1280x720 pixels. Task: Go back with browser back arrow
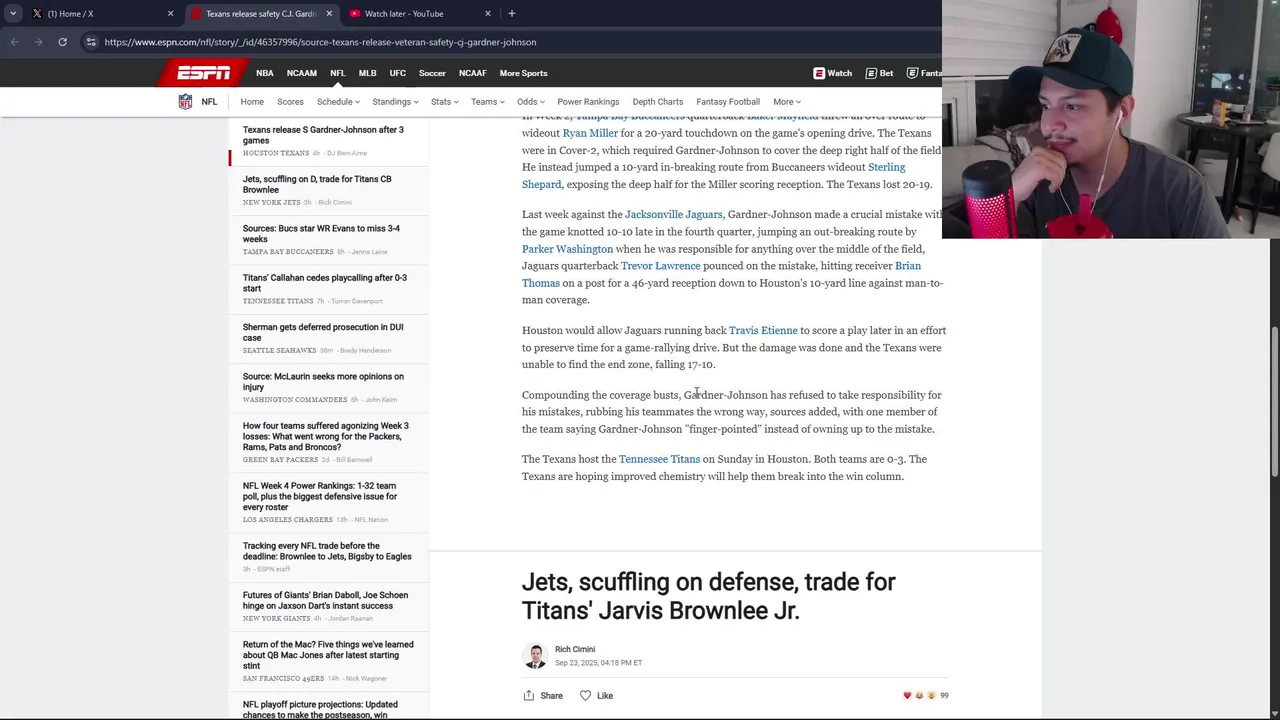pyautogui.click(x=14, y=42)
